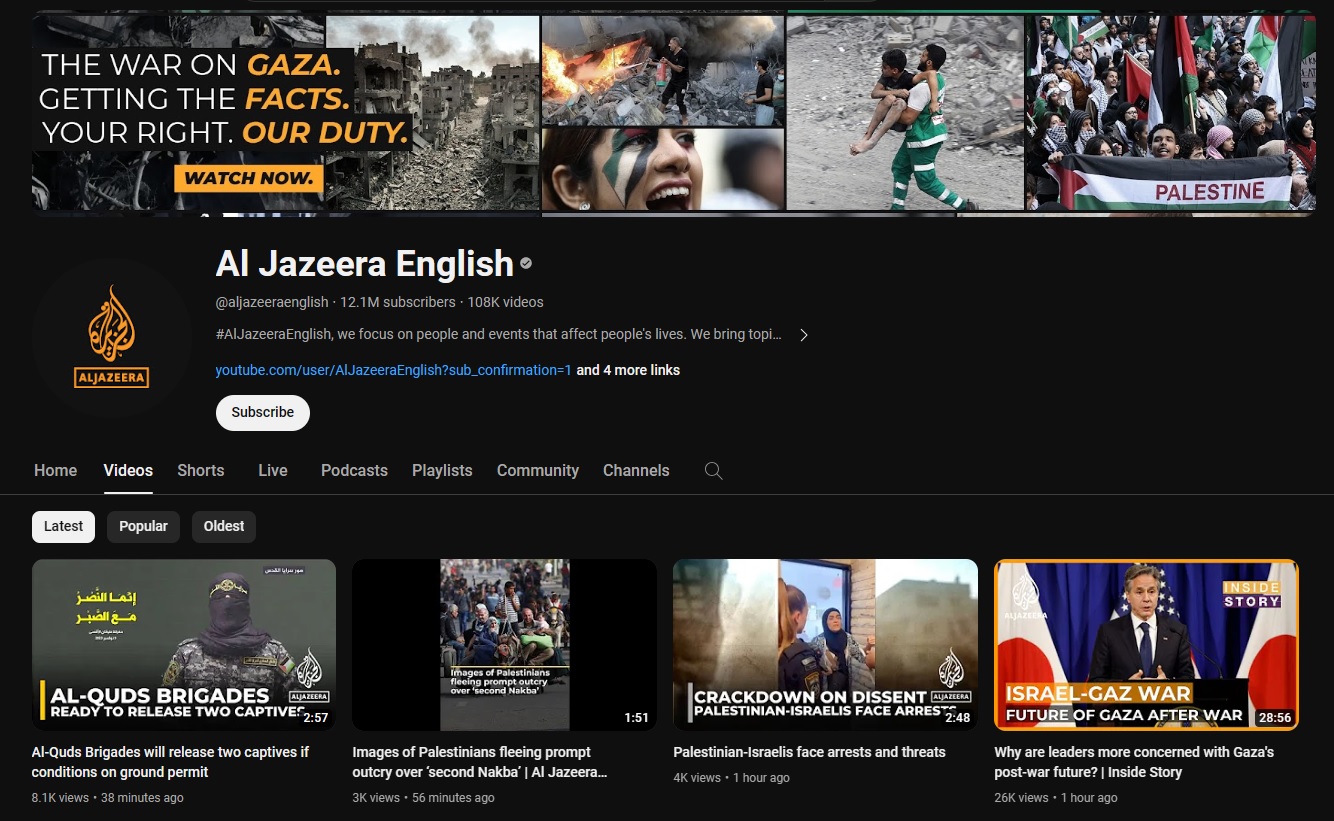Open Al-Quds Brigades video thumbnail
The height and width of the screenshot is (821, 1334).
pyautogui.click(x=184, y=645)
